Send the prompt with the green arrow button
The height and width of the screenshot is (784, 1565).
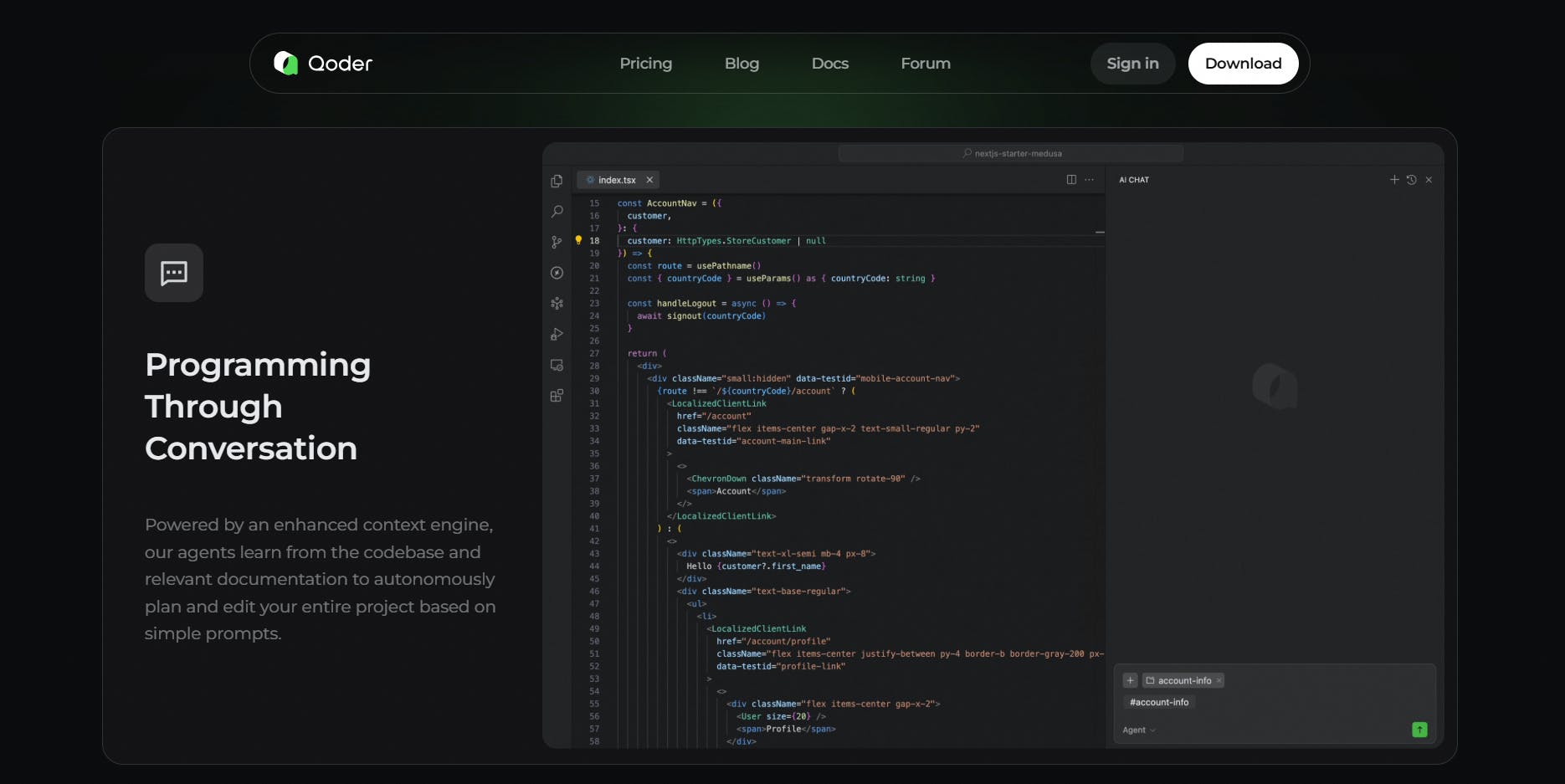[x=1419, y=730]
